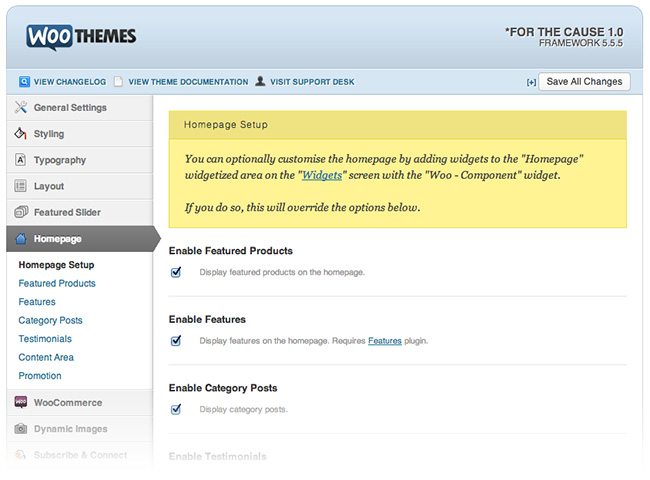Open View Theme Documentation link
Viewport: 650px width, 480px height.
pos(188,82)
